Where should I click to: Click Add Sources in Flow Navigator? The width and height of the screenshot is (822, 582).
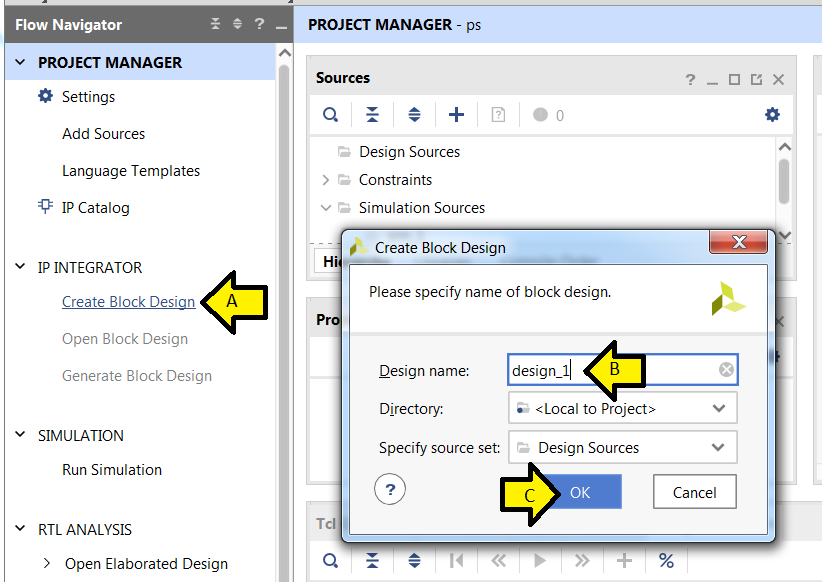[103, 134]
